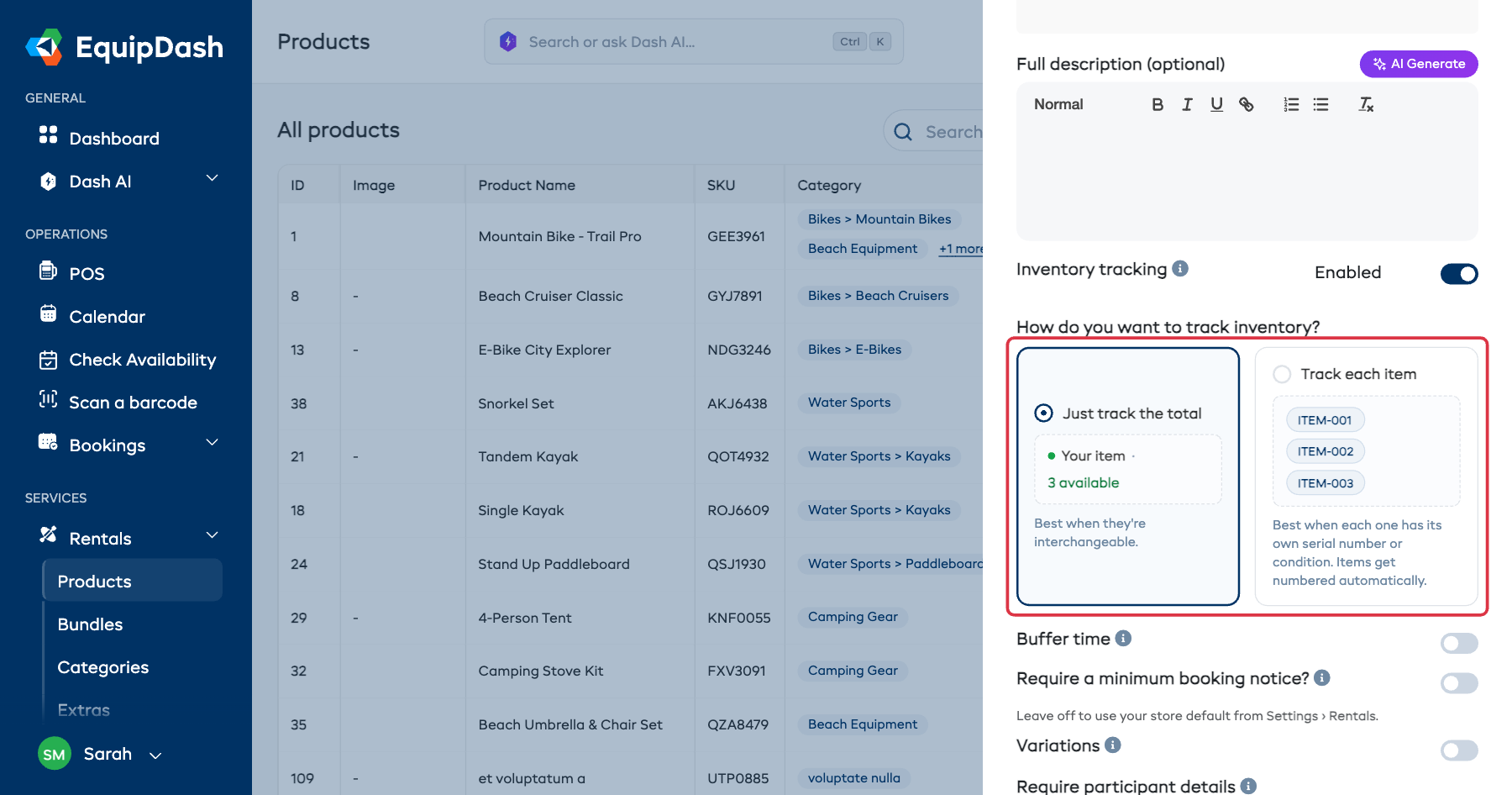Viewport: 1512px width, 795px height.
Task: Open Products in Rentals submenu
Action: pos(133,581)
